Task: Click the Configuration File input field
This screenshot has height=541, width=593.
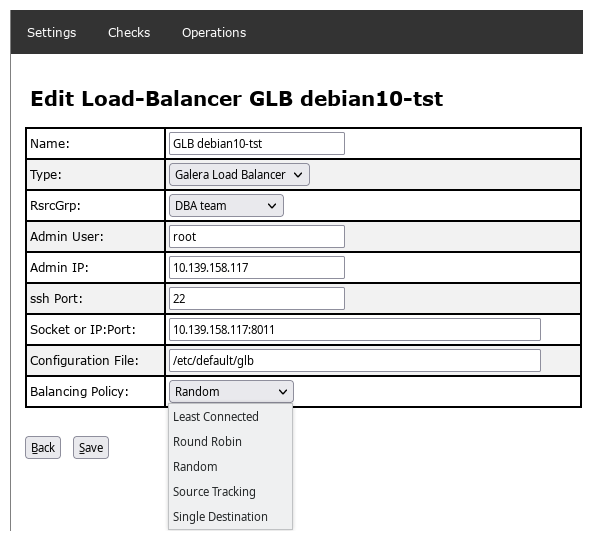Action: (x=355, y=361)
